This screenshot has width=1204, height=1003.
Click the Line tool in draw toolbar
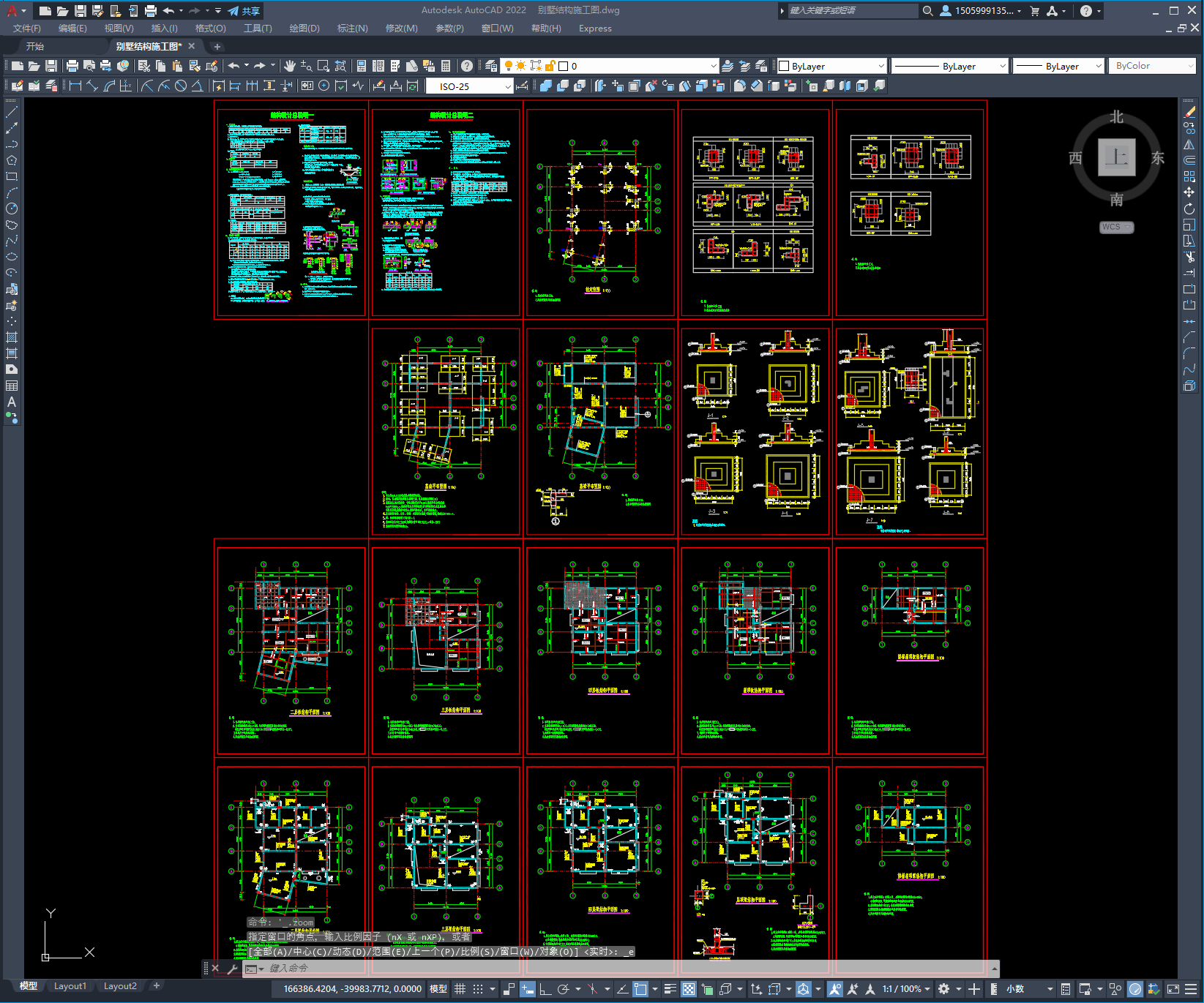pos(12,112)
